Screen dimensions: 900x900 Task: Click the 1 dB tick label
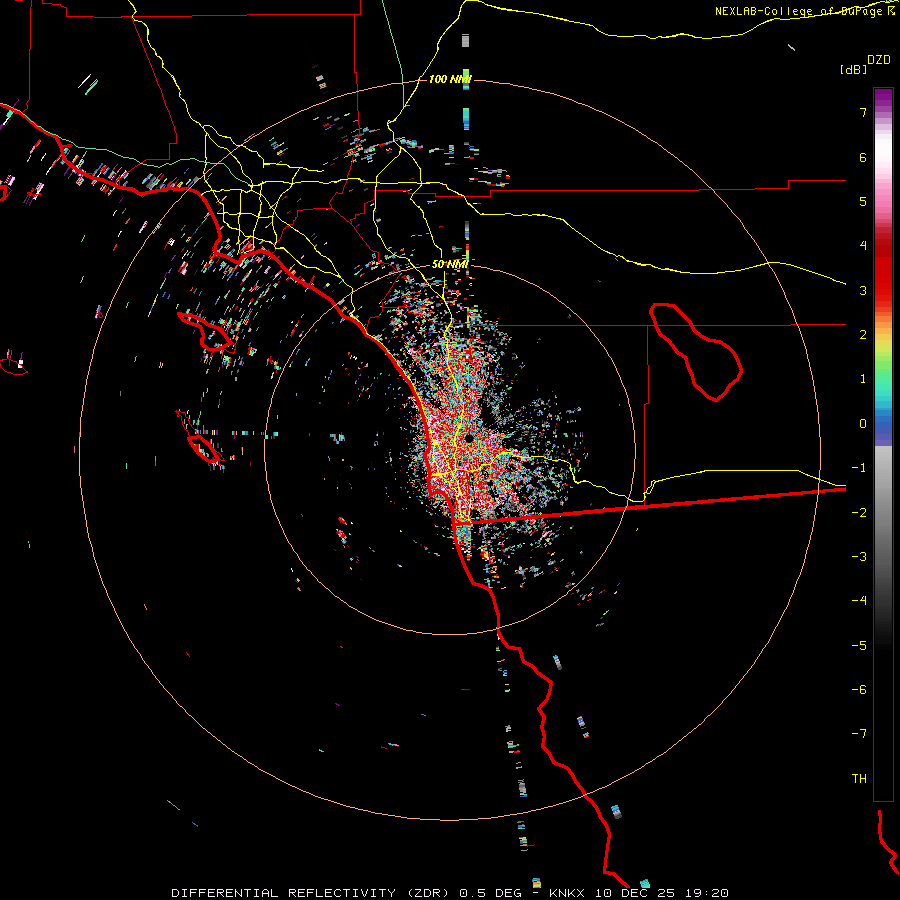pyautogui.click(x=863, y=379)
